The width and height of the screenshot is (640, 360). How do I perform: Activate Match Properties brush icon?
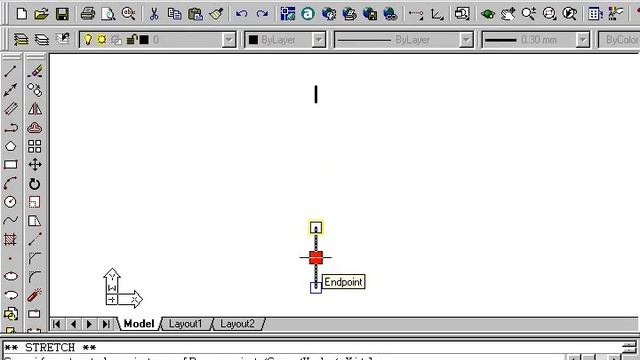coord(216,14)
